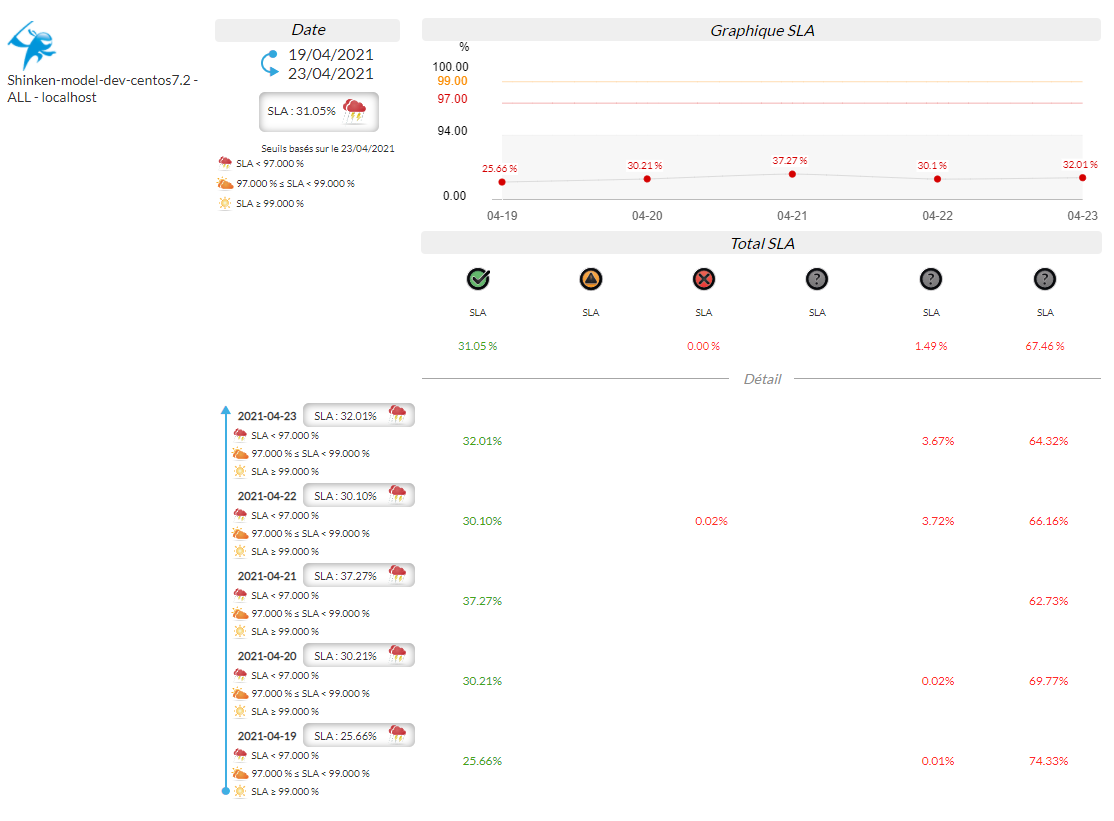Click the Détail divider label
1114x821 pixels.
[762, 379]
